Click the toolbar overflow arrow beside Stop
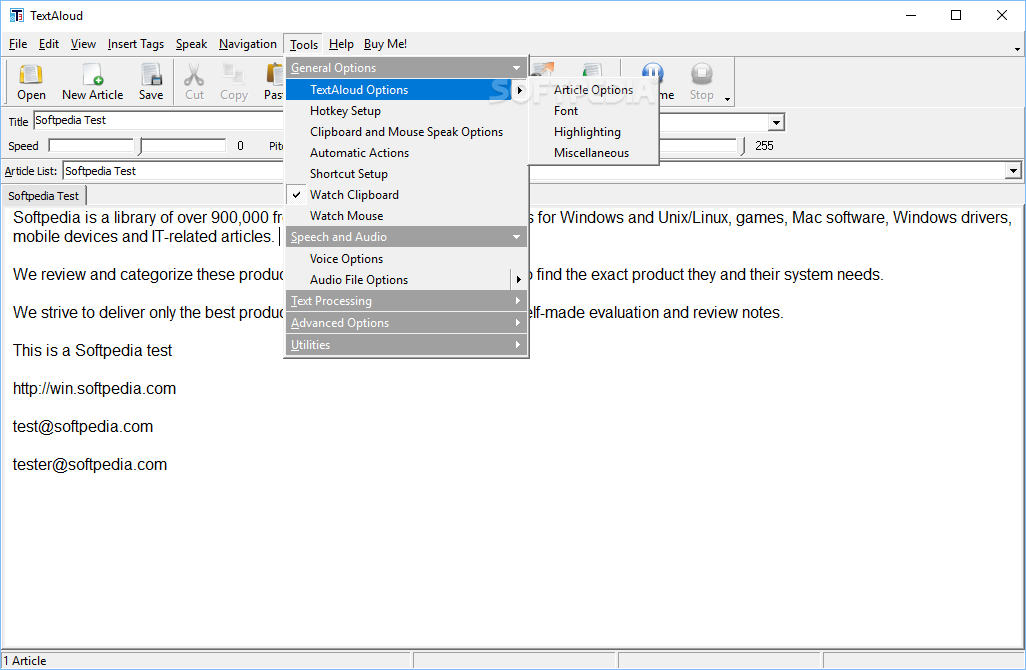The image size is (1026, 670). 727,99
